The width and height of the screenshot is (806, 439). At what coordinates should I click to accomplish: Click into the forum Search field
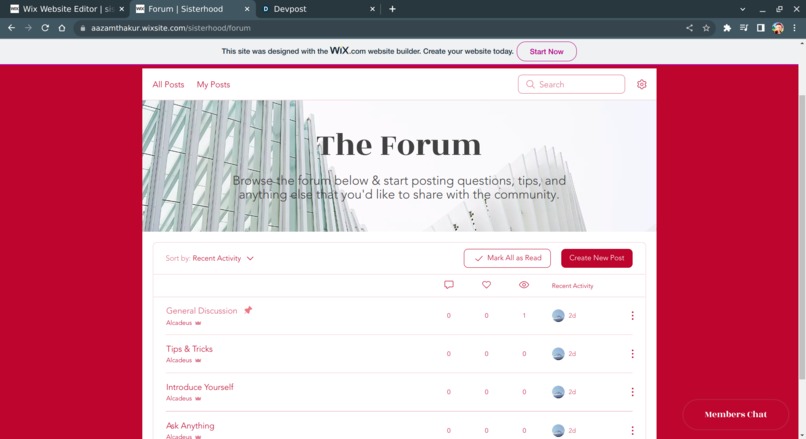[571, 84]
